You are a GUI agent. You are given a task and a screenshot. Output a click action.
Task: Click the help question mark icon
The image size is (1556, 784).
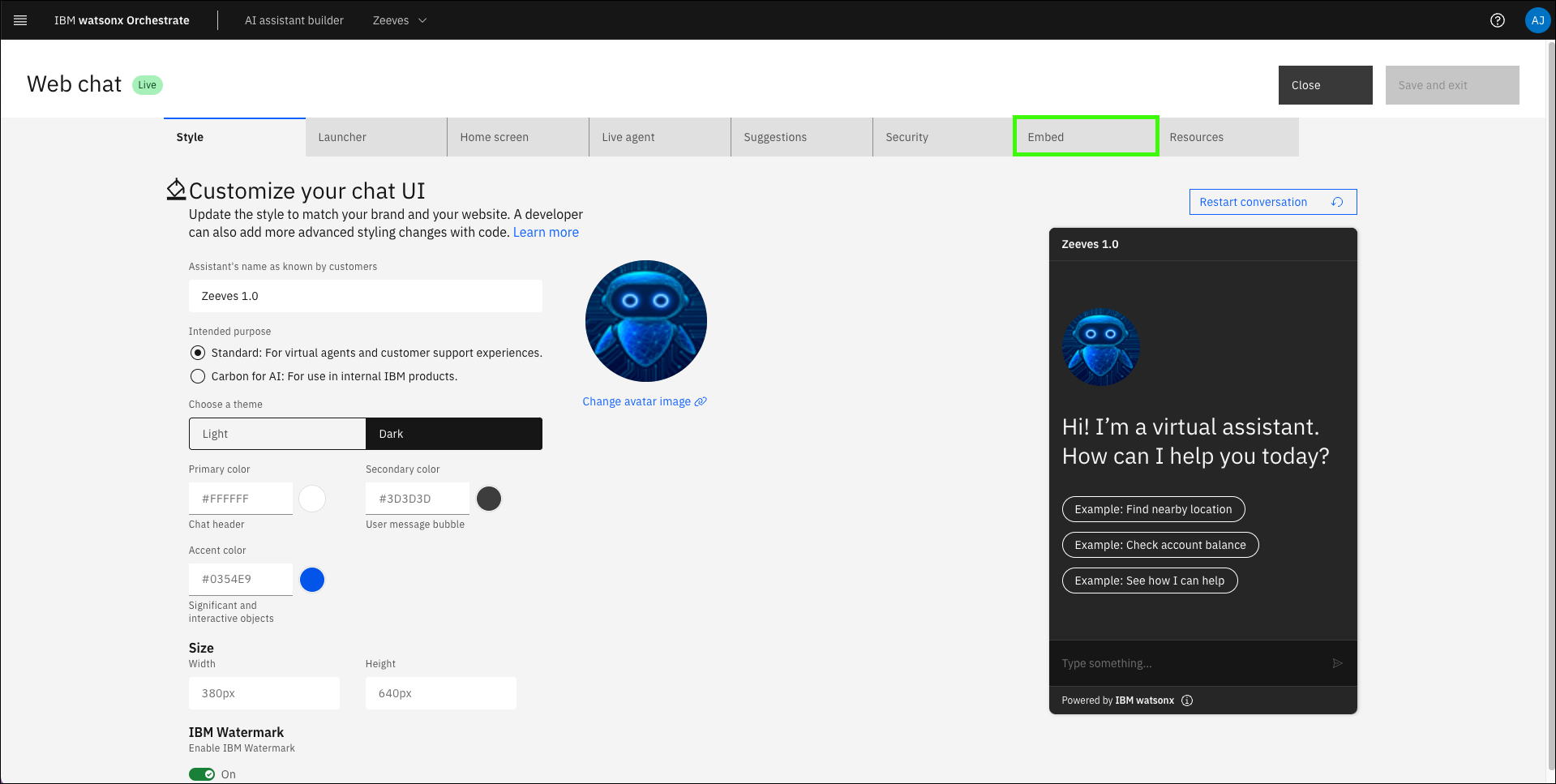(1497, 20)
